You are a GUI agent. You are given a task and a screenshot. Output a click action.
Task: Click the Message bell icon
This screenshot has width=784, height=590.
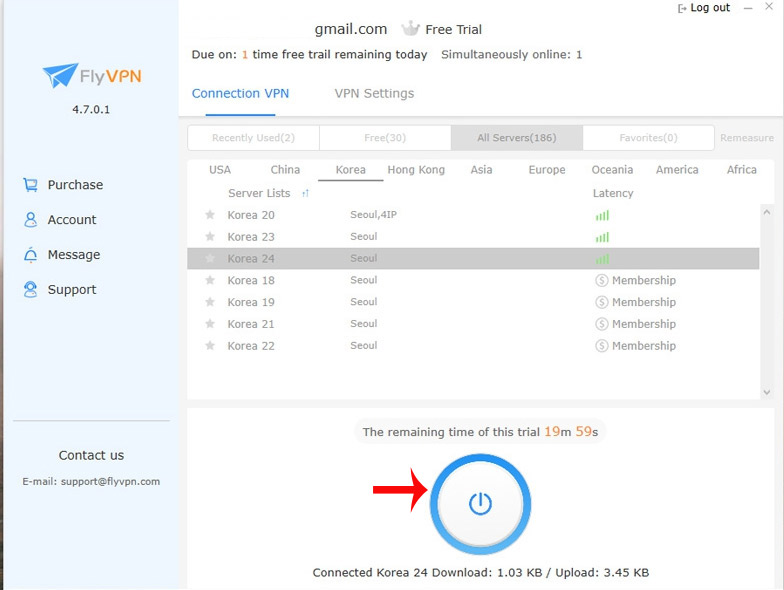coord(30,254)
